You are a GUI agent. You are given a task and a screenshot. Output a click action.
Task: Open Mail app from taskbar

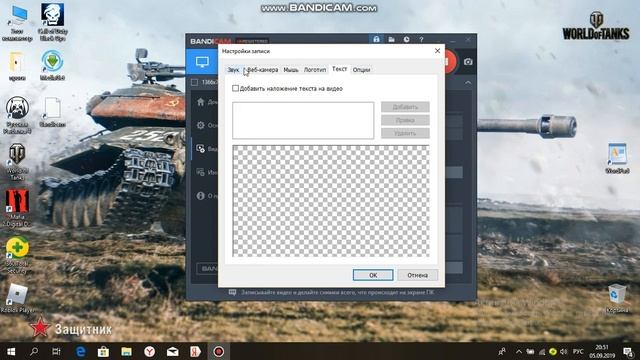coord(172,351)
